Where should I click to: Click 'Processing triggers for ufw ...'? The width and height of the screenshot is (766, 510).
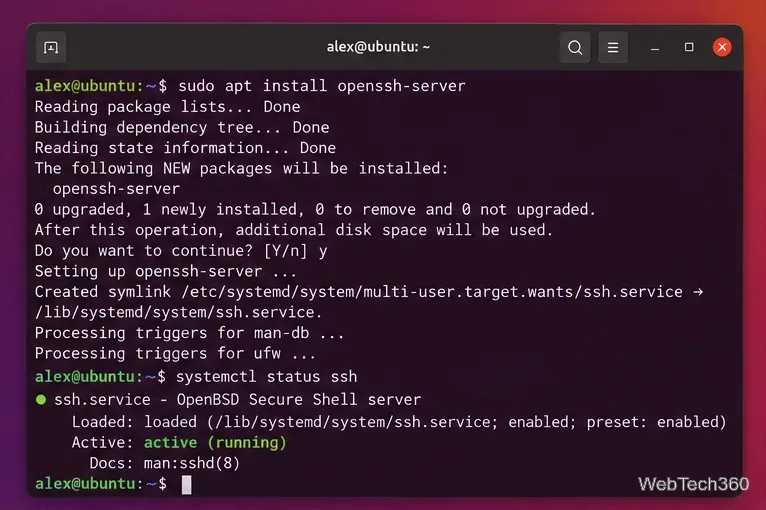click(x=175, y=353)
